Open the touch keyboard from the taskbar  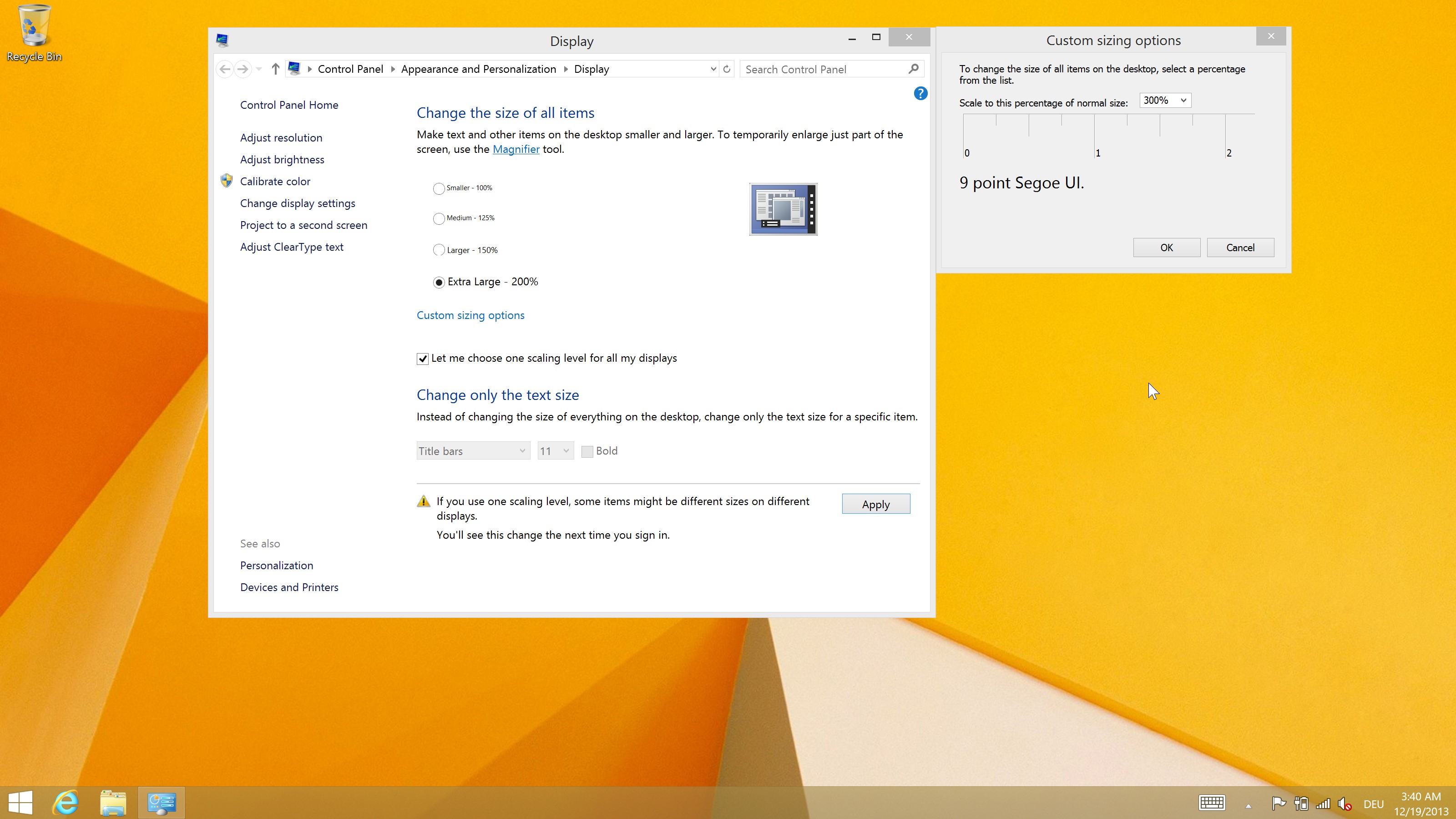click(1212, 803)
